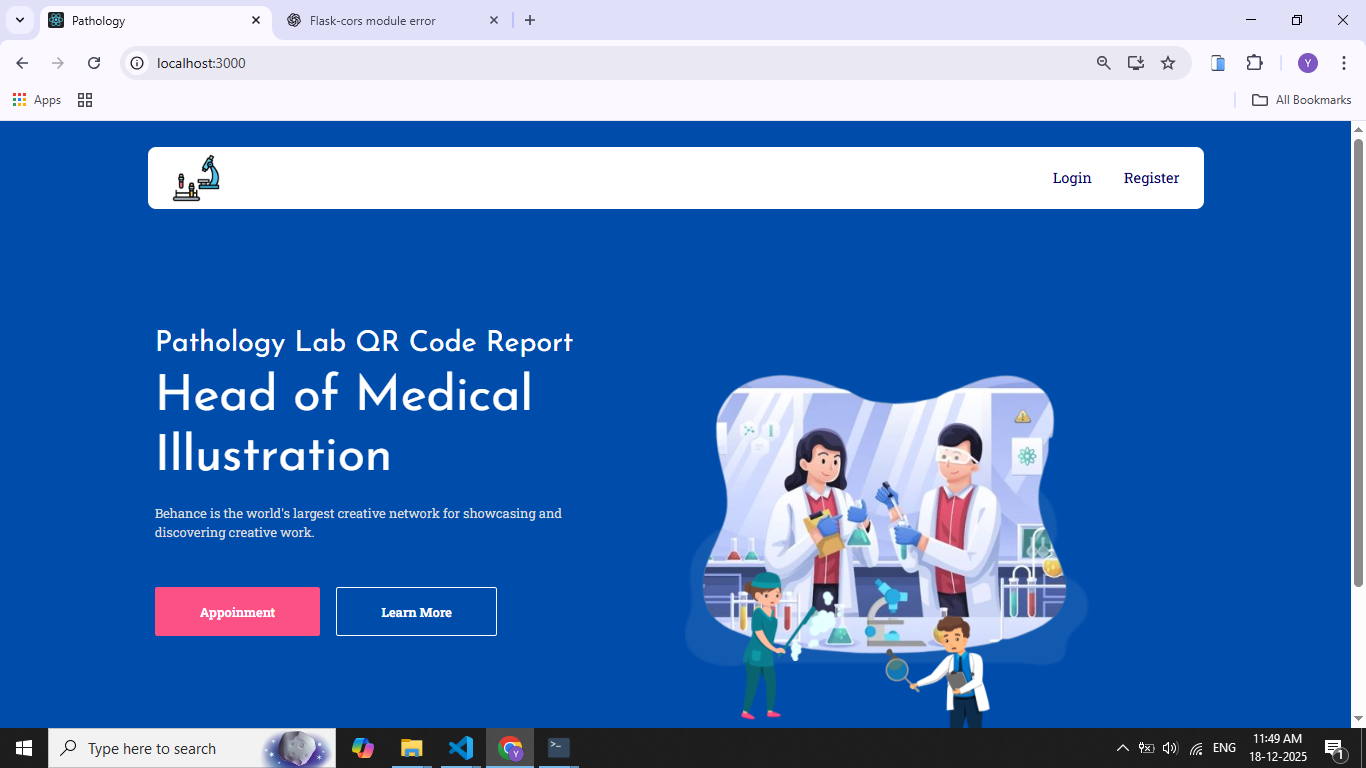Open VS Code from the taskbar

(460, 747)
